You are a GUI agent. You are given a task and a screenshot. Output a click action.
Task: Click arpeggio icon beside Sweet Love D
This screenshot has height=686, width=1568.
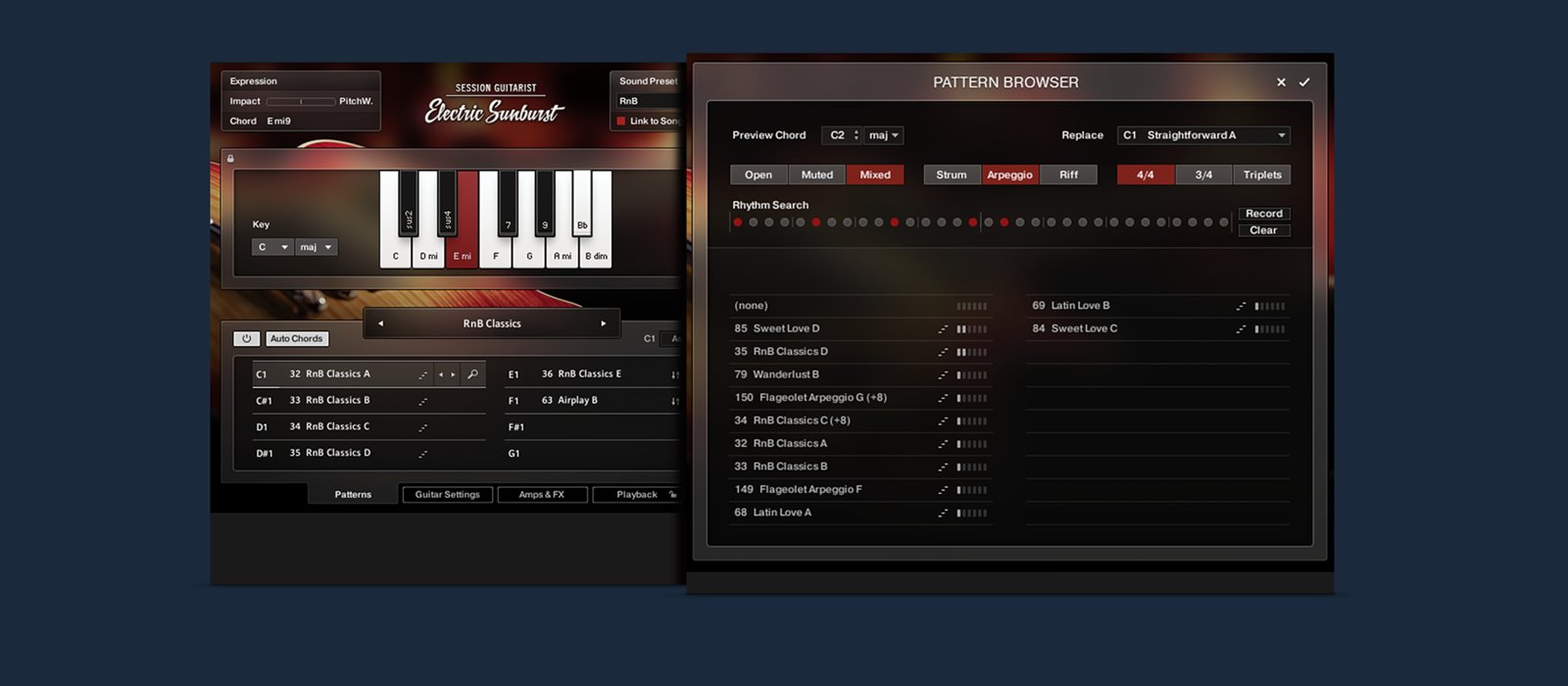click(x=943, y=329)
